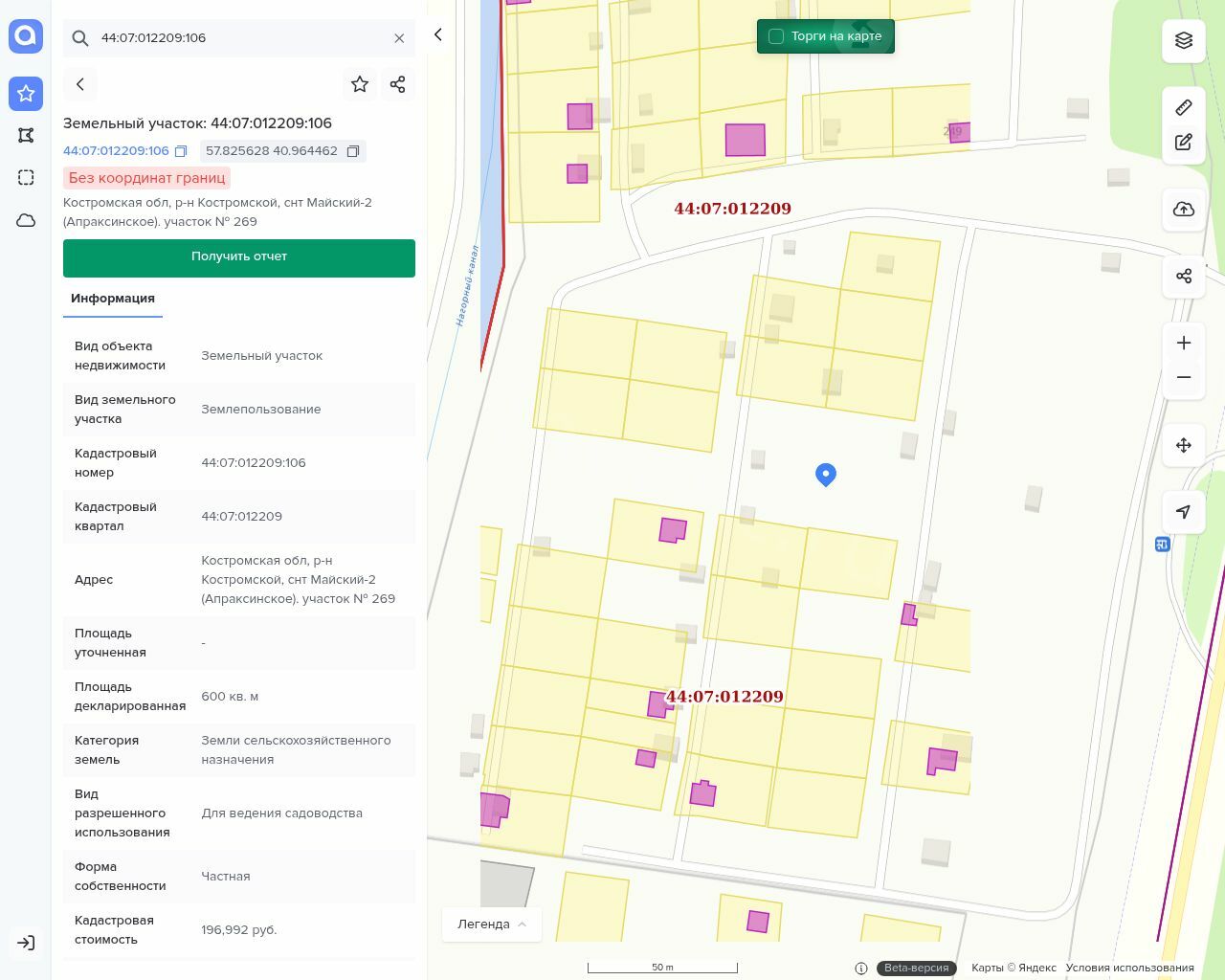Collapse the left information sidebar

pos(438,34)
